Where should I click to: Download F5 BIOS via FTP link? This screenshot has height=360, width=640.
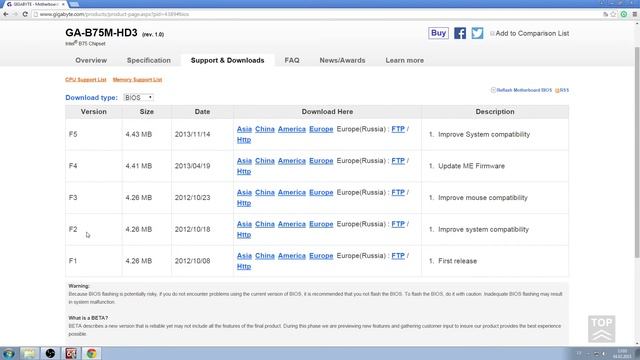click(x=398, y=129)
